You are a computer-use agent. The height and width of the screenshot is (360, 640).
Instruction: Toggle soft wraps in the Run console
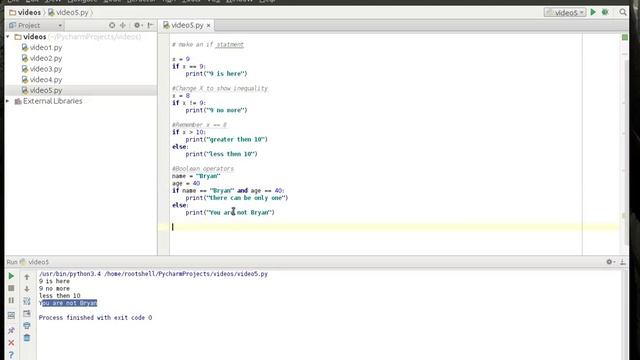[x=27, y=301]
